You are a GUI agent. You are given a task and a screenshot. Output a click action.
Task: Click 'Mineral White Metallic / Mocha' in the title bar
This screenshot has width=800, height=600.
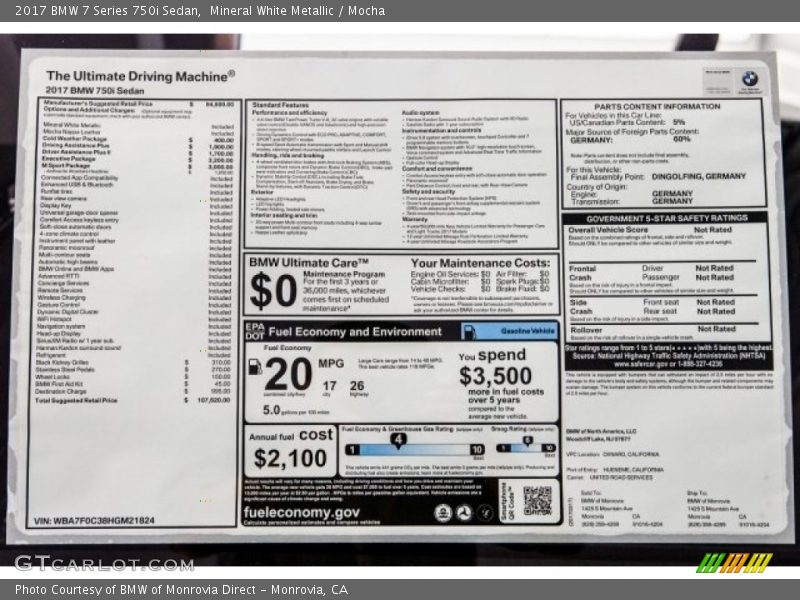297,11
